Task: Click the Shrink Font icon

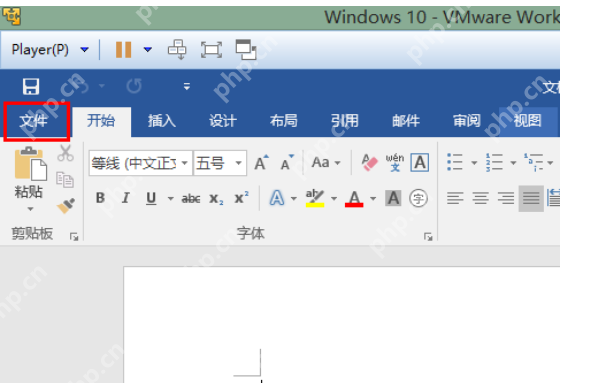Action: 287,163
